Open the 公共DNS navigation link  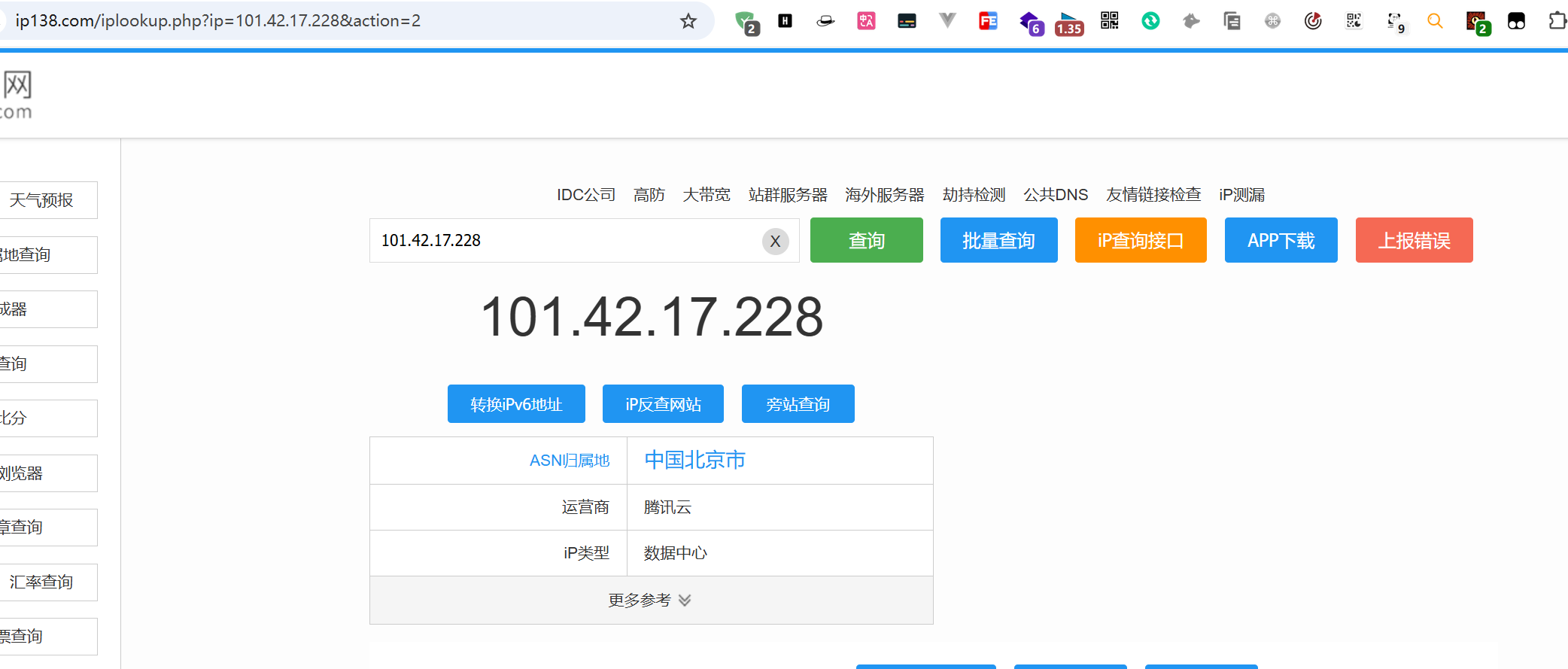click(x=1055, y=195)
